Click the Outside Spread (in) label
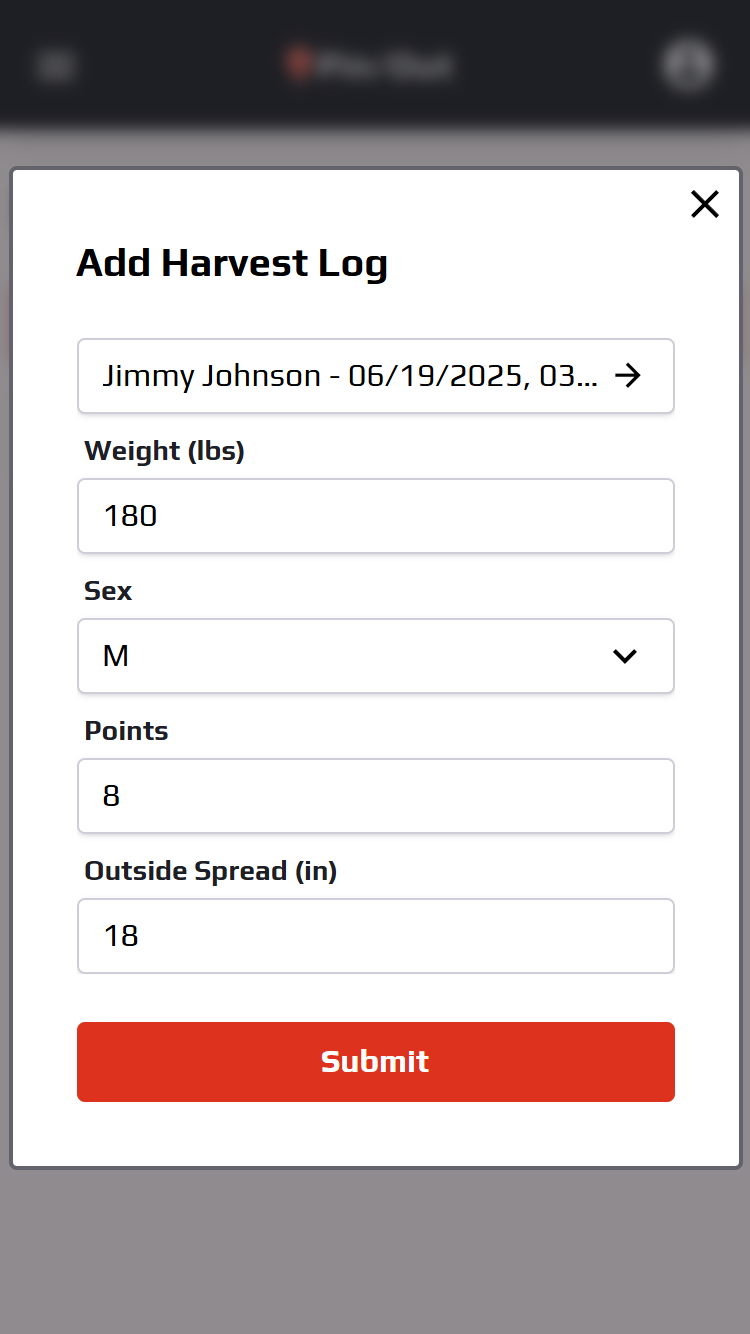This screenshot has height=1334, width=750. [x=211, y=871]
